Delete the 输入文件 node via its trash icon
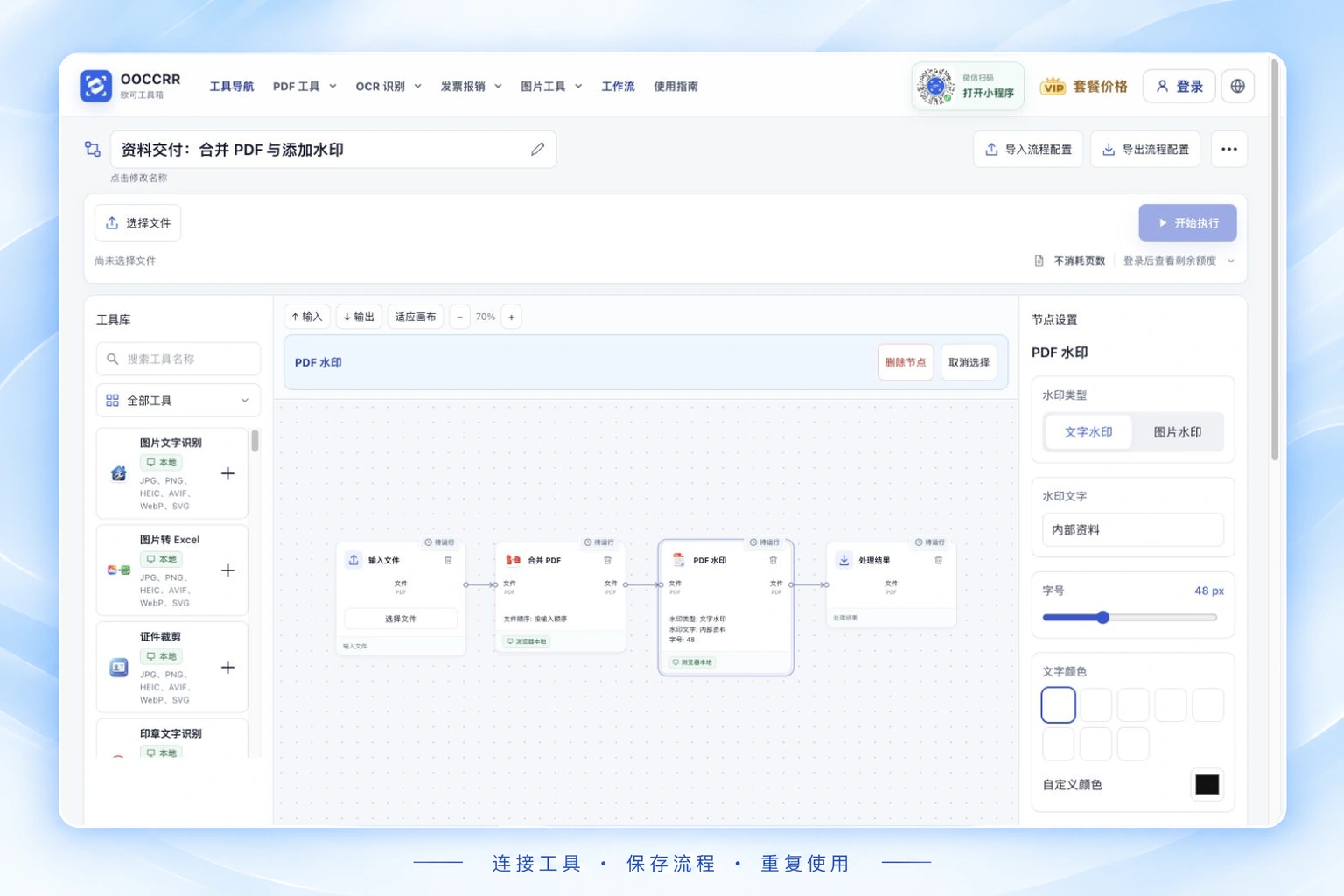The height and width of the screenshot is (896, 1344). pyautogui.click(x=448, y=560)
